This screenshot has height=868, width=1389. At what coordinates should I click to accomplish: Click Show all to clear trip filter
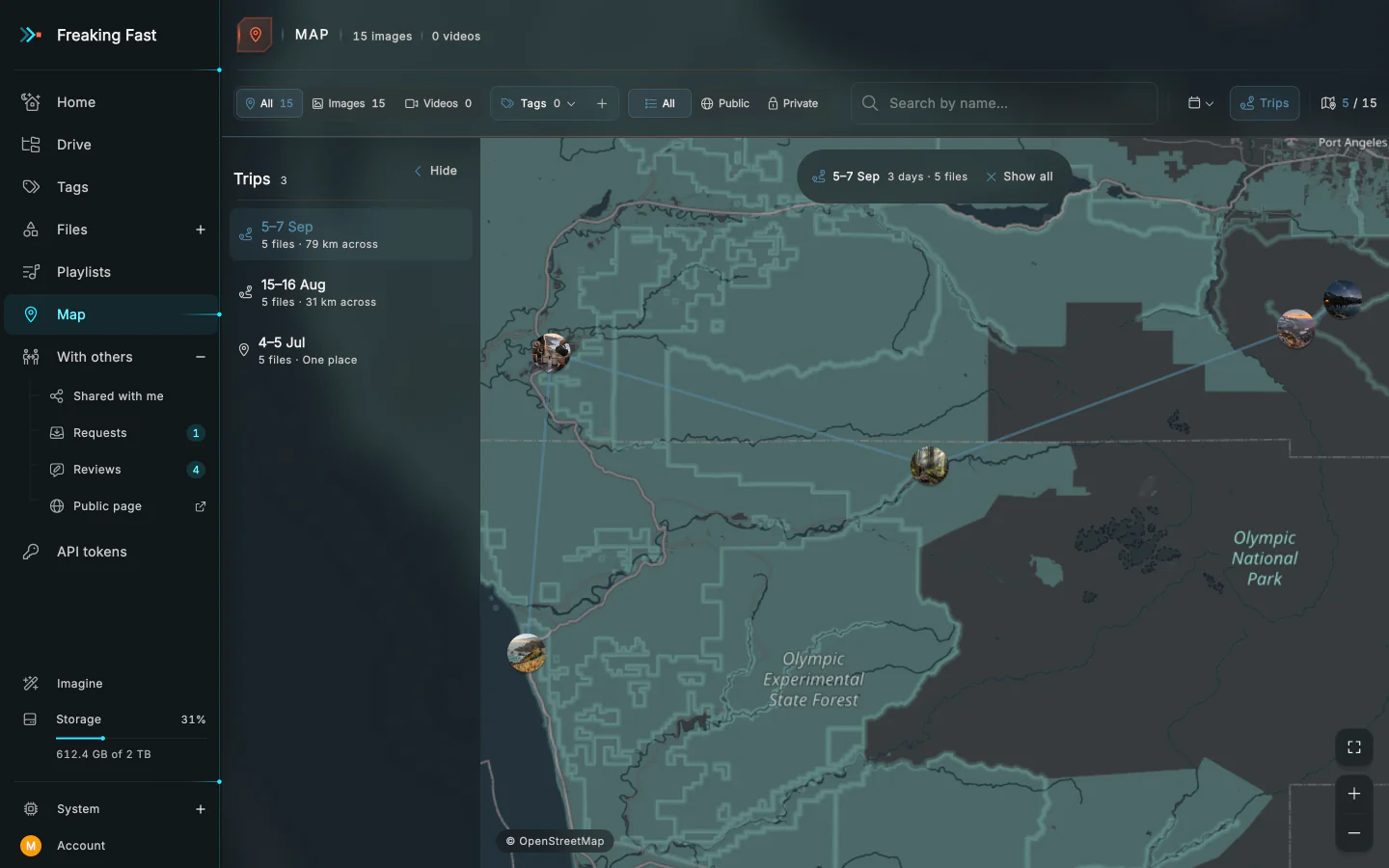[x=1020, y=176]
